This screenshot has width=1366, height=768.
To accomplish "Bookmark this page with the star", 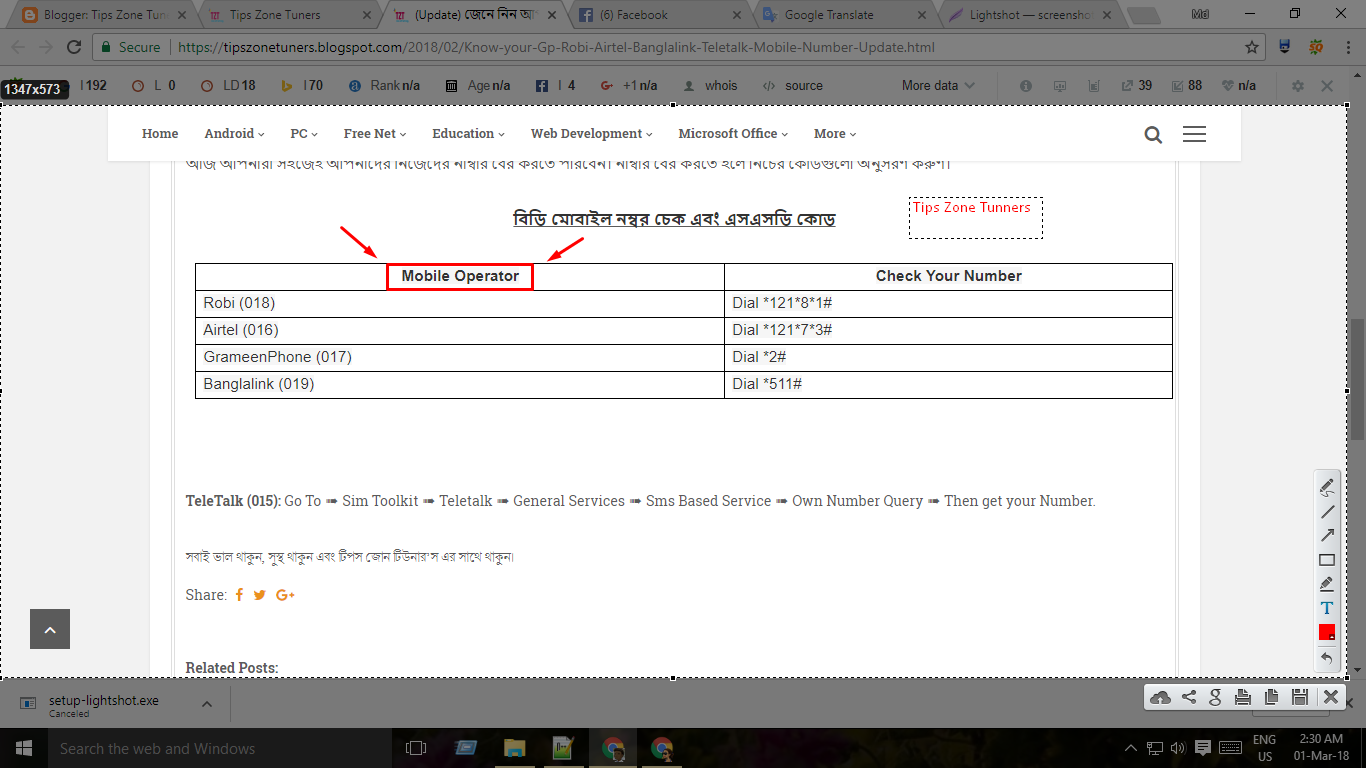I will pos(1251,47).
